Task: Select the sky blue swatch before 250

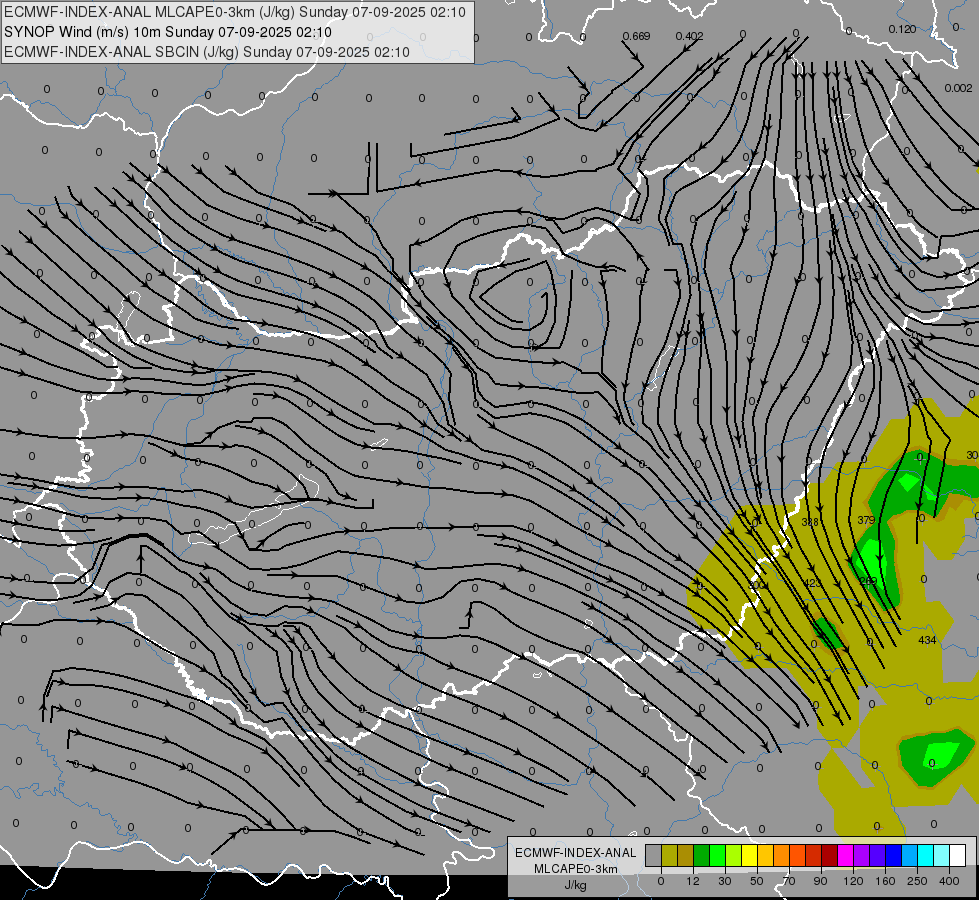Action: pos(910,855)
